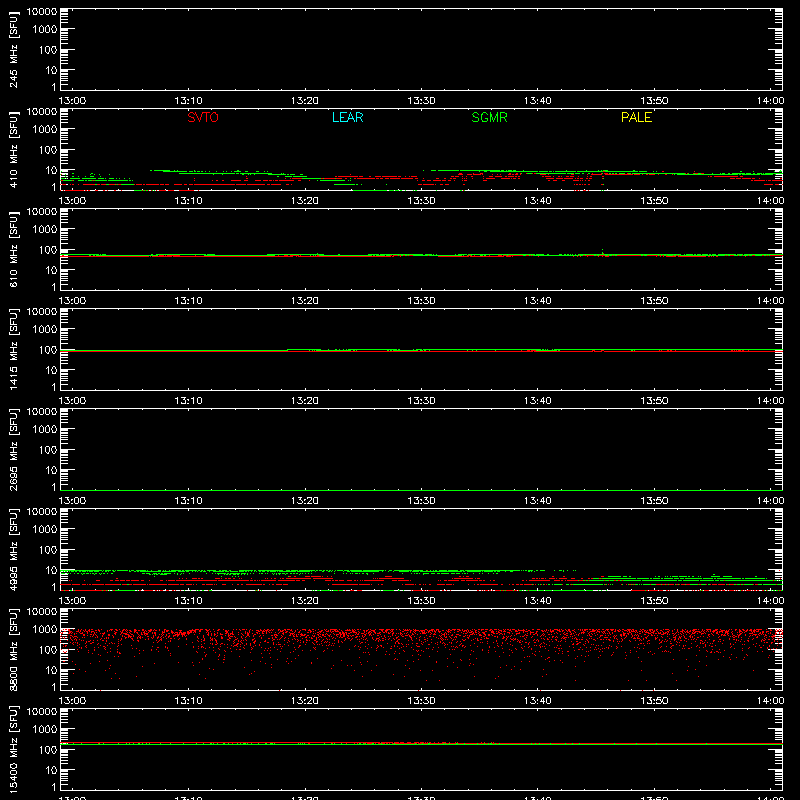
Task: Select the 8800 MHz [SFU] axis title
Action: tap(13, 649)
